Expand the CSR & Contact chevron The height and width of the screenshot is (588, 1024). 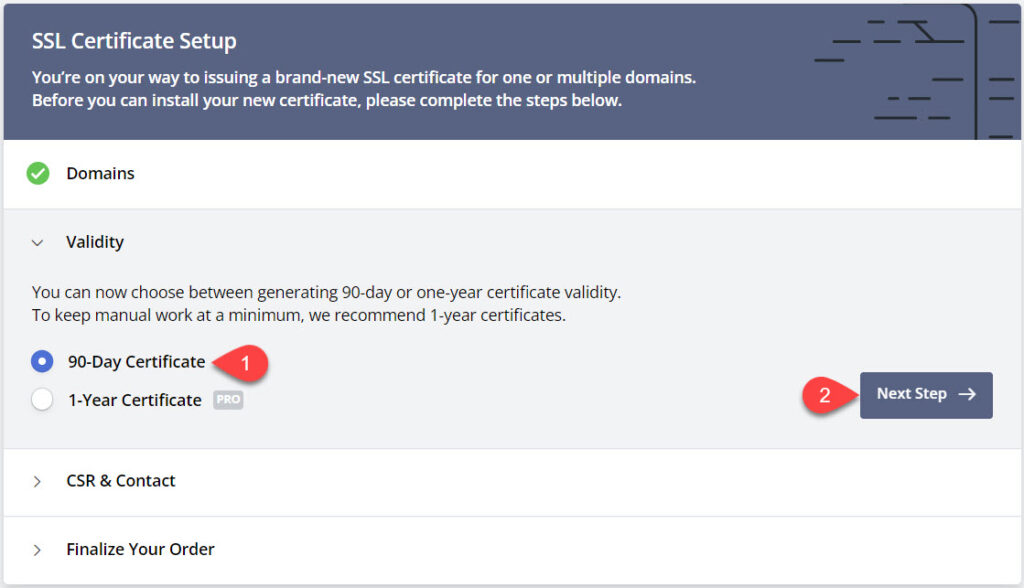(x=38, y=481)
